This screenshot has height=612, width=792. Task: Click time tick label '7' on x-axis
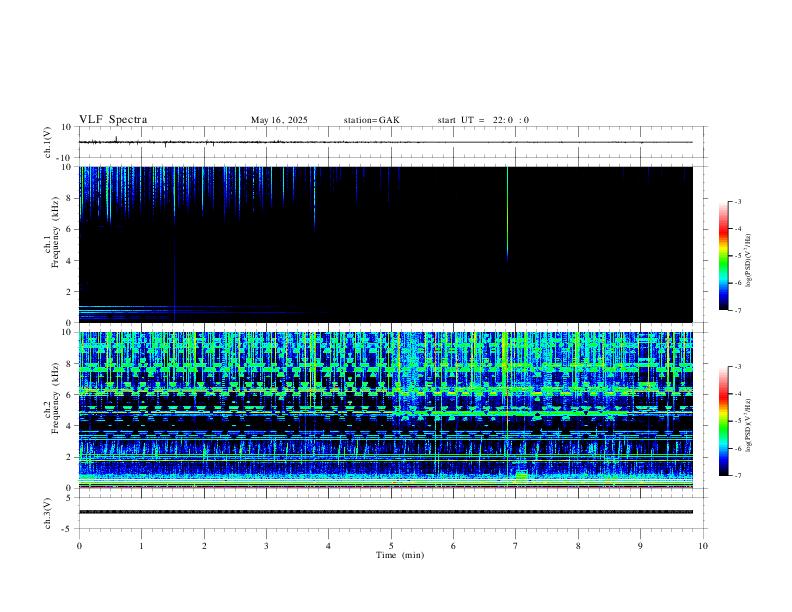tap(516, 546)
